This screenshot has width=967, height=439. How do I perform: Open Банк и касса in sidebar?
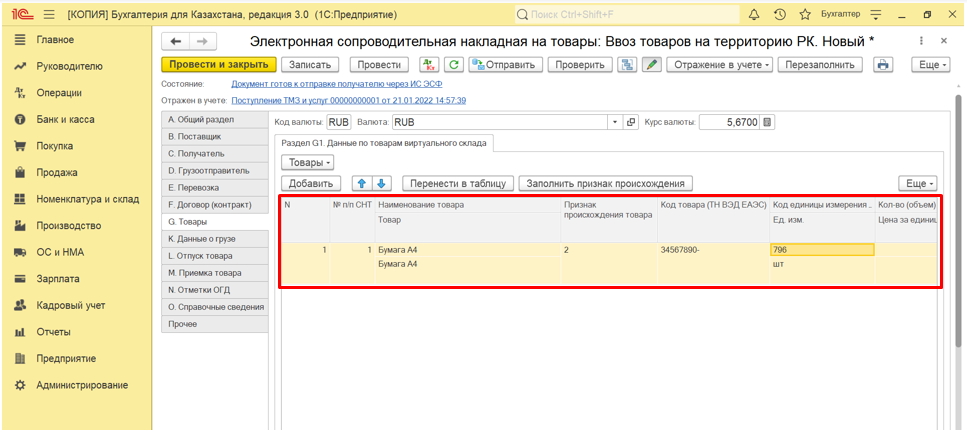(65, 120)
